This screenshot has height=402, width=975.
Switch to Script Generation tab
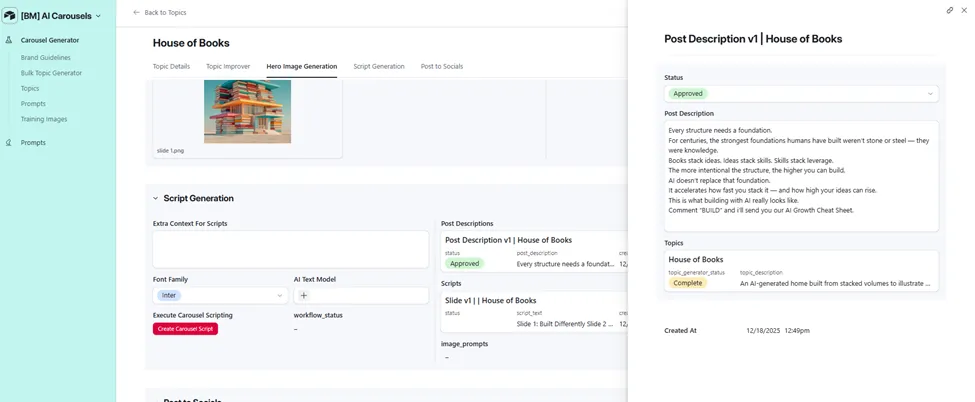(x=379, y=66)
